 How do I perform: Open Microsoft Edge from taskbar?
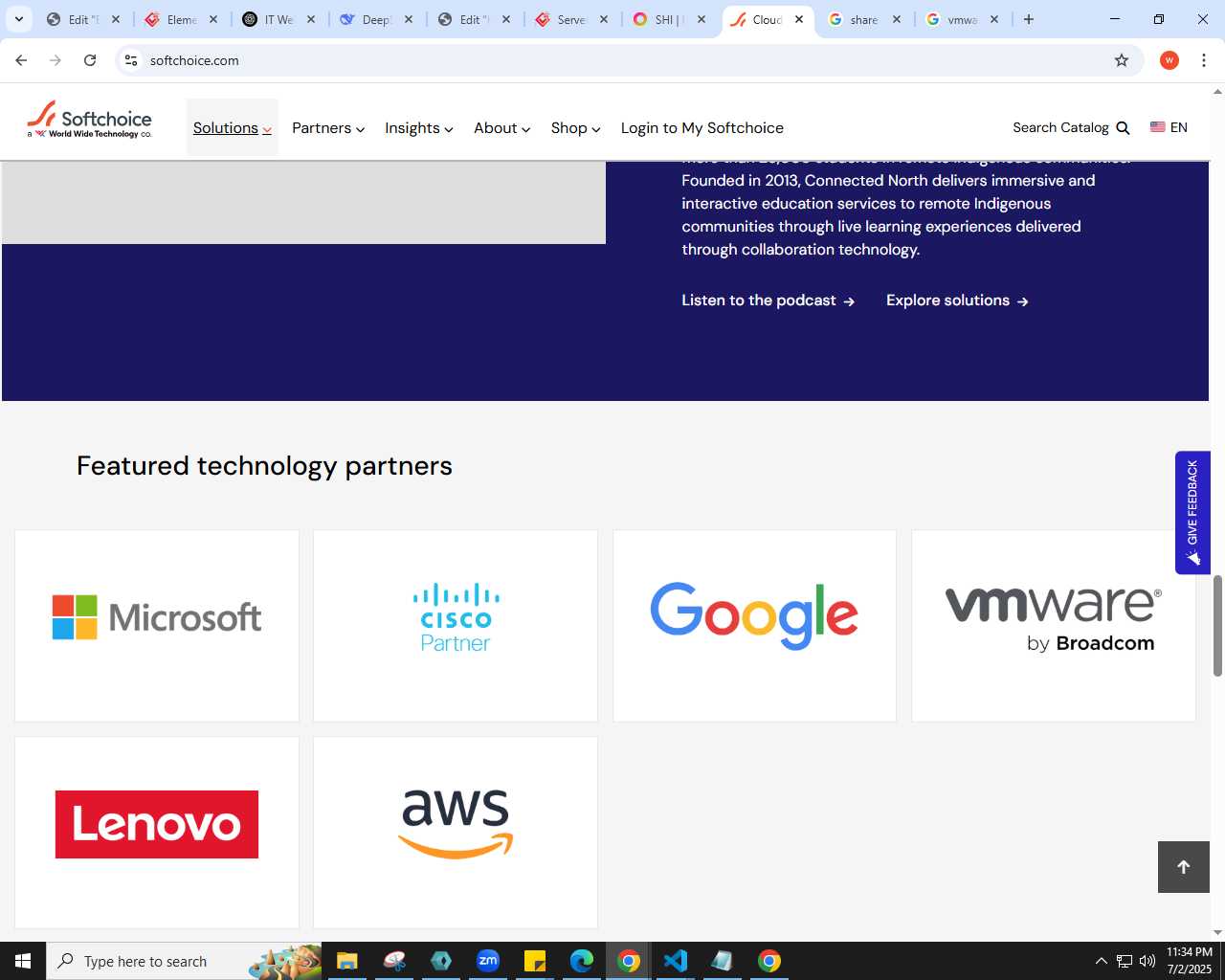coord(582,961)
